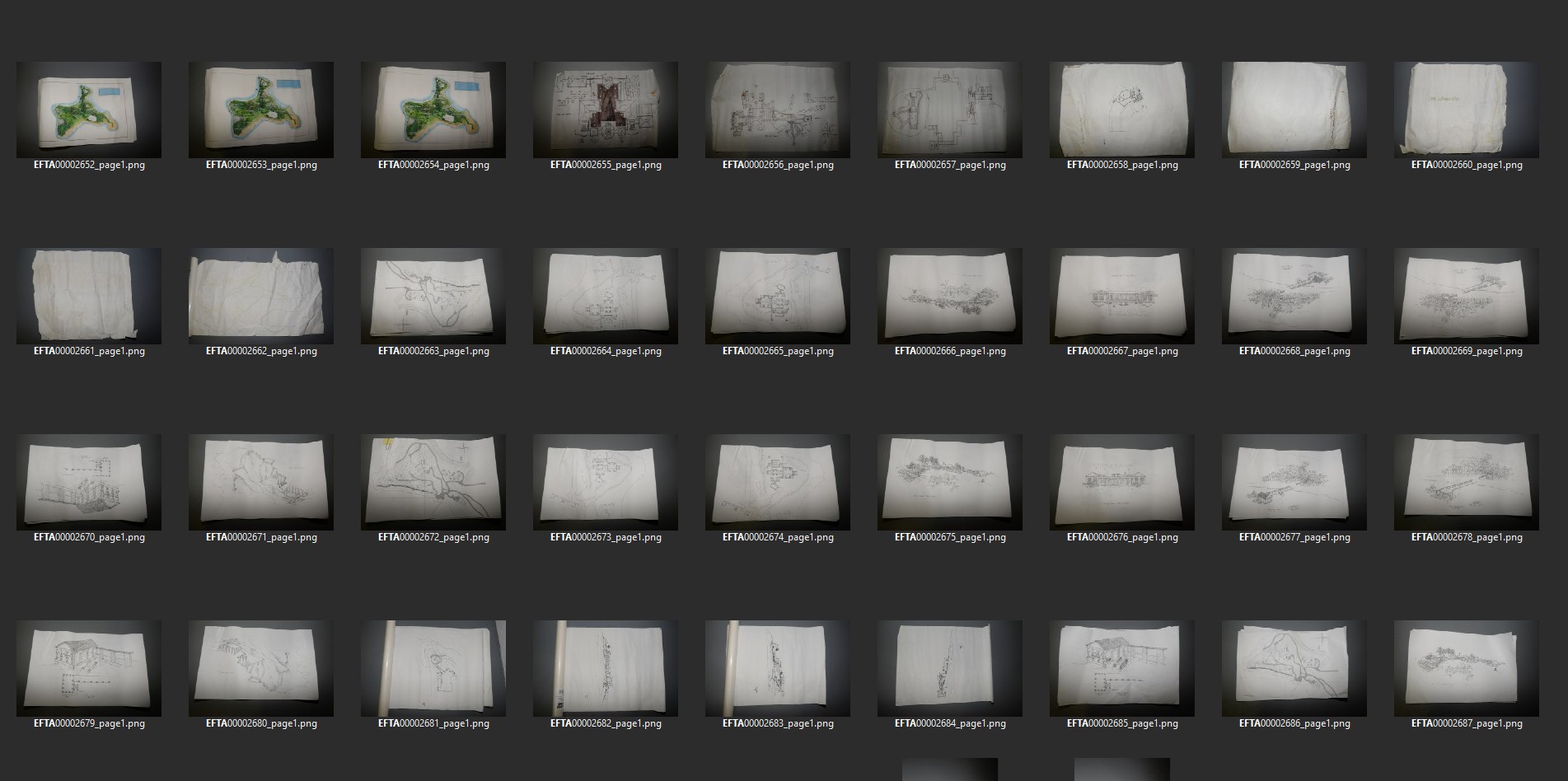The height and width of the screenshot is (781, 1568).
Task: Select the EFTA00002655_page1.png floor plan thumbnail
Action: point(606,110)
